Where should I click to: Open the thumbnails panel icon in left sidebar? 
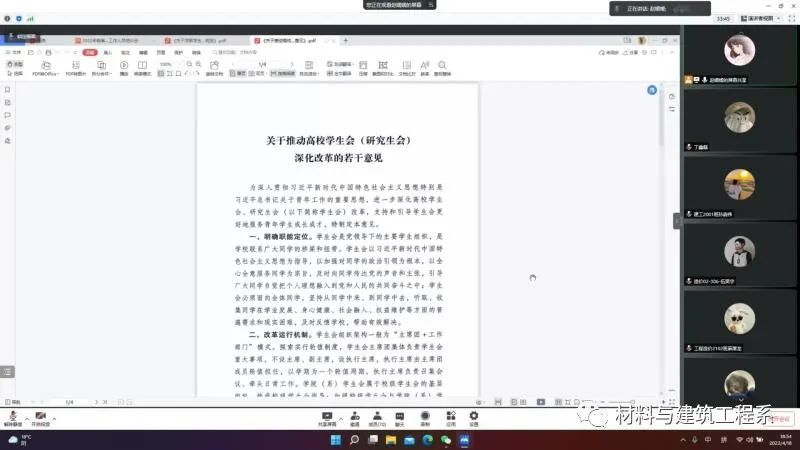tap(7, 103)
